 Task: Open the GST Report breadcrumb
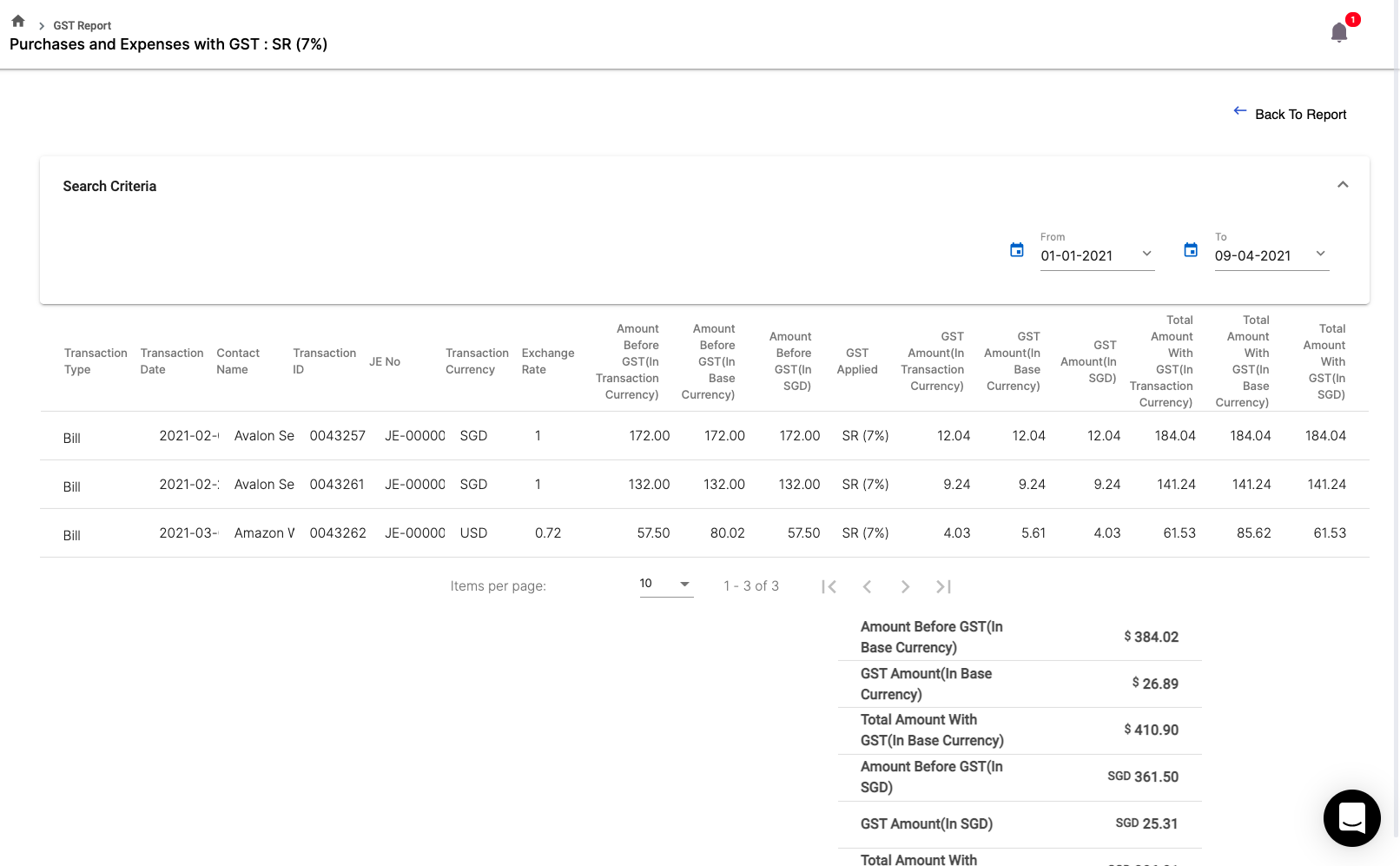[82, 25]
